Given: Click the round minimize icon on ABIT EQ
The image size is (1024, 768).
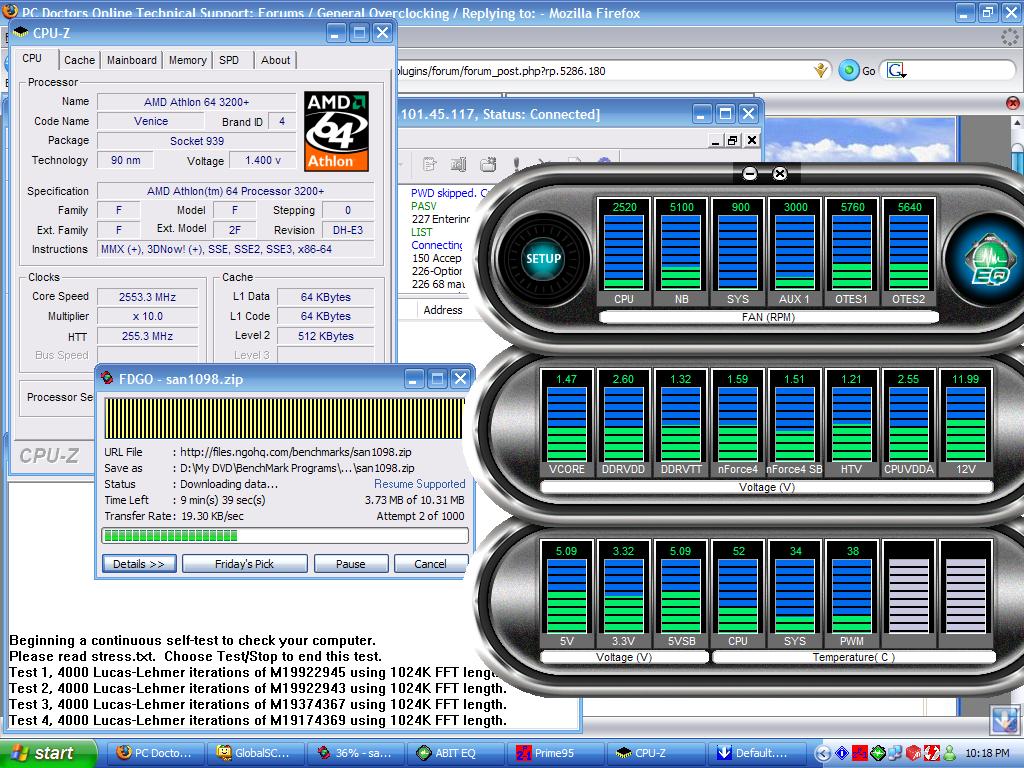Looking at the screenshot, I should tap(750, 174).
